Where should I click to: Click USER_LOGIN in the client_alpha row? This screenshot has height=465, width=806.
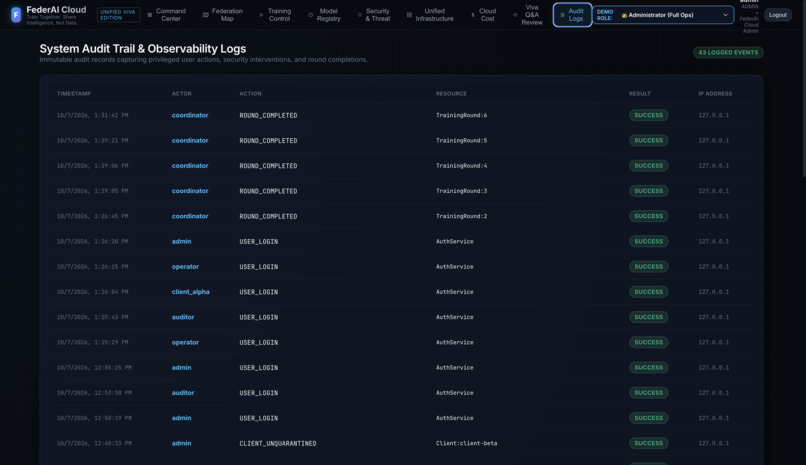(259, 292)
